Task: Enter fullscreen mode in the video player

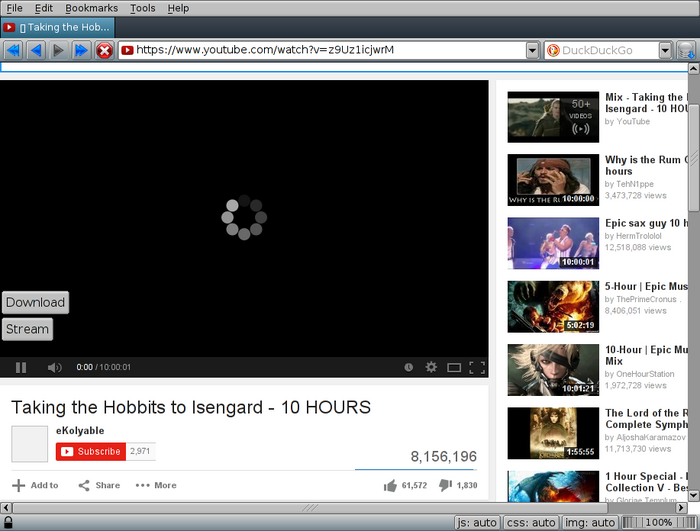Action: coord(477,367)
